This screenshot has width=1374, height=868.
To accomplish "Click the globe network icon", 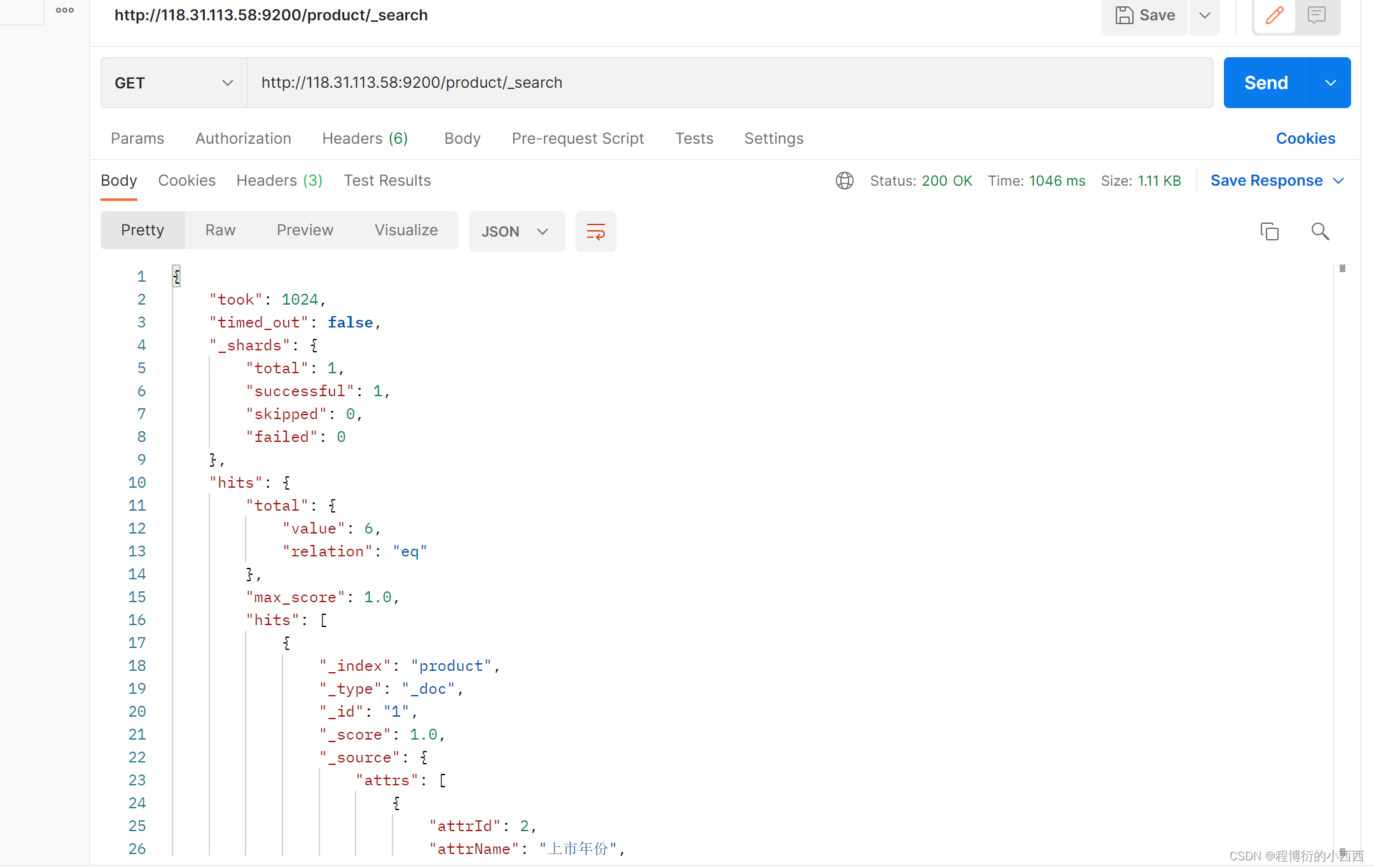I will coord(844,181).
